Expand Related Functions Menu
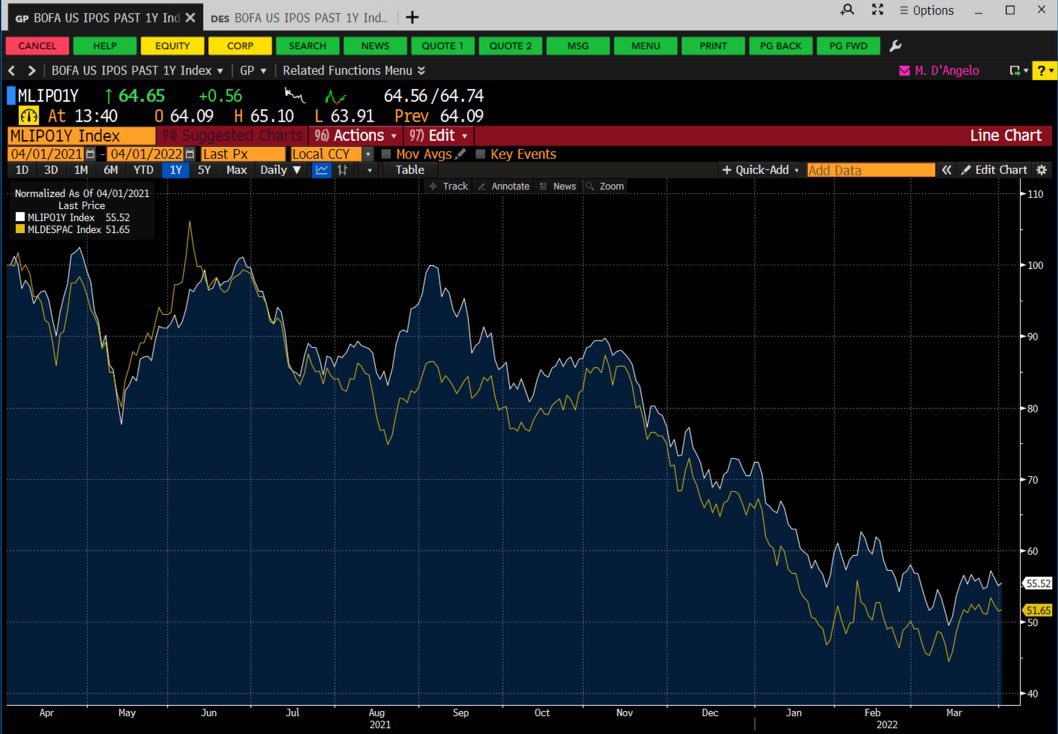The width and height of the screenshot is (1058, 734). (354, 70)
